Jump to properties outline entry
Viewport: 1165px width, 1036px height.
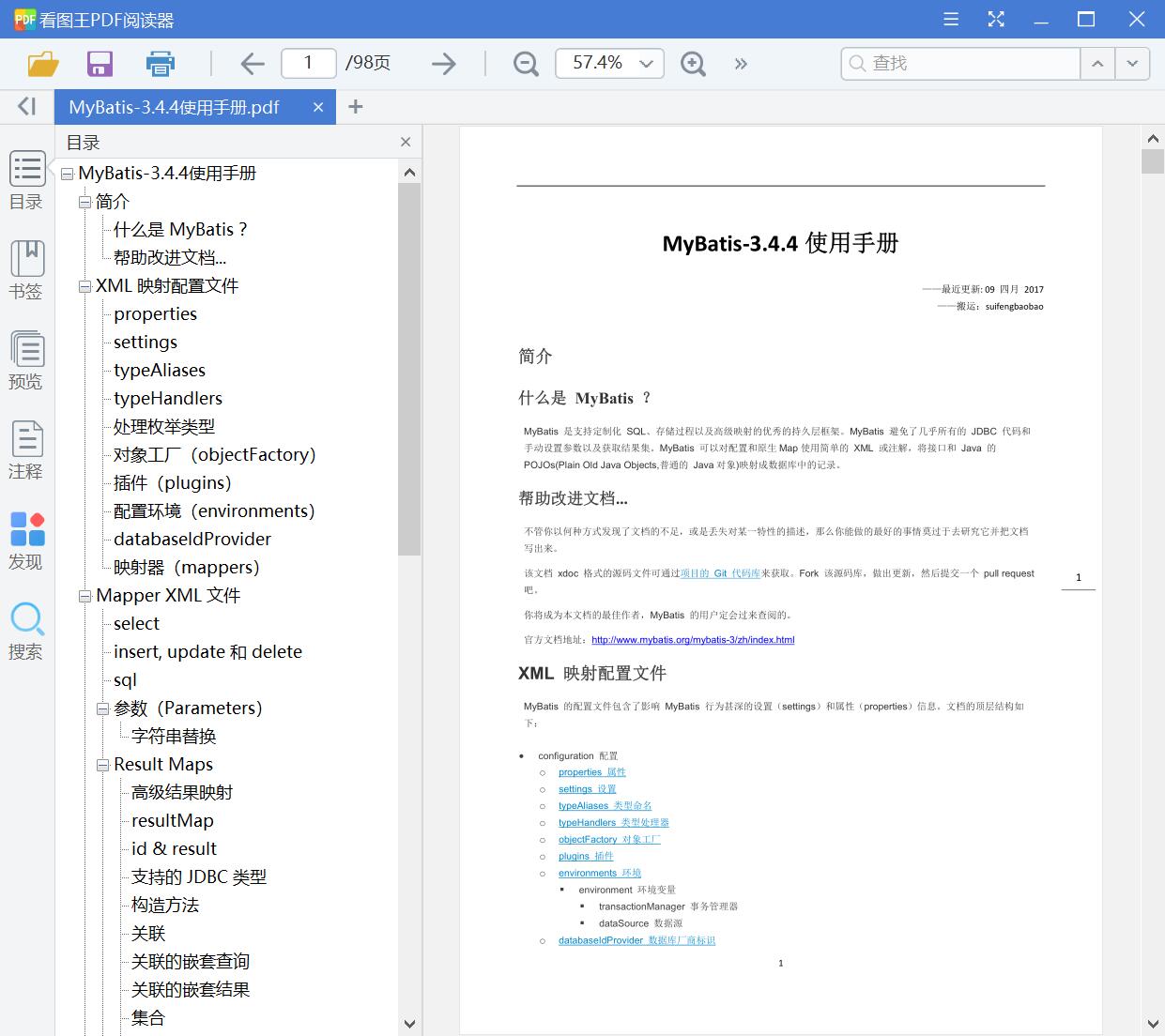[156, 314]
